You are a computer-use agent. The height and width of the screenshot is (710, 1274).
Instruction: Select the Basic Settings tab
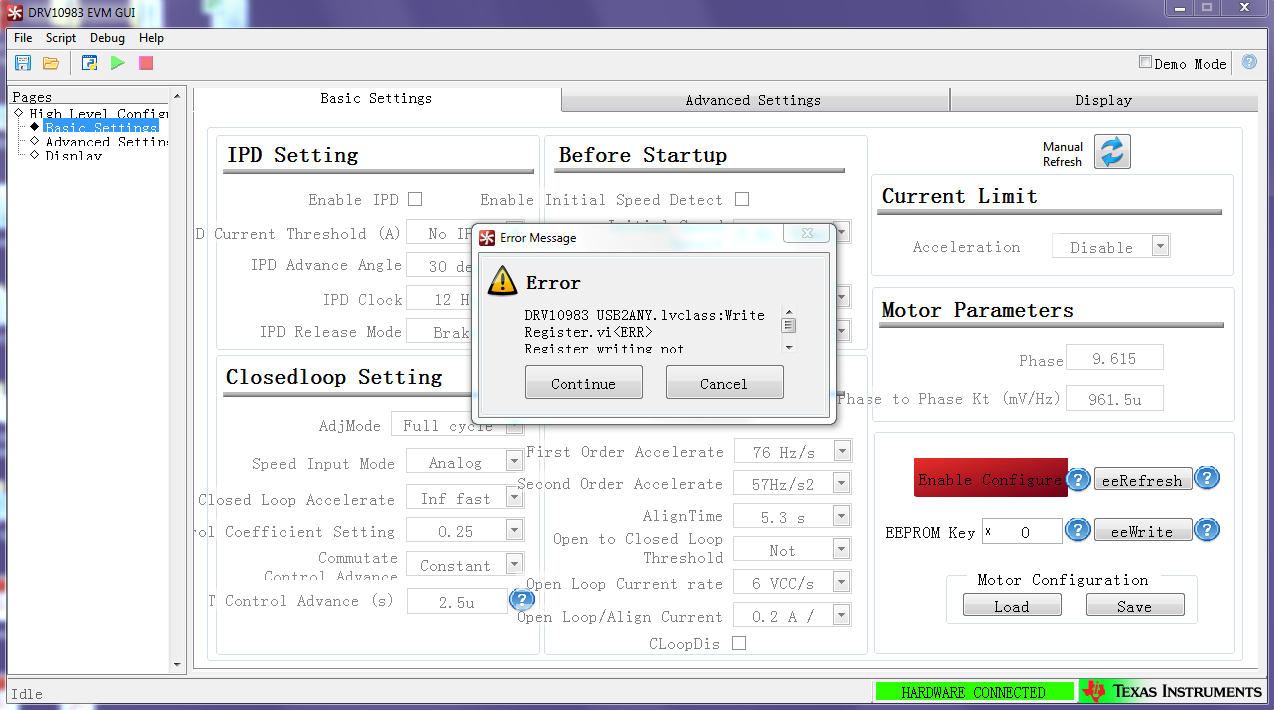[x=376, y=98]
